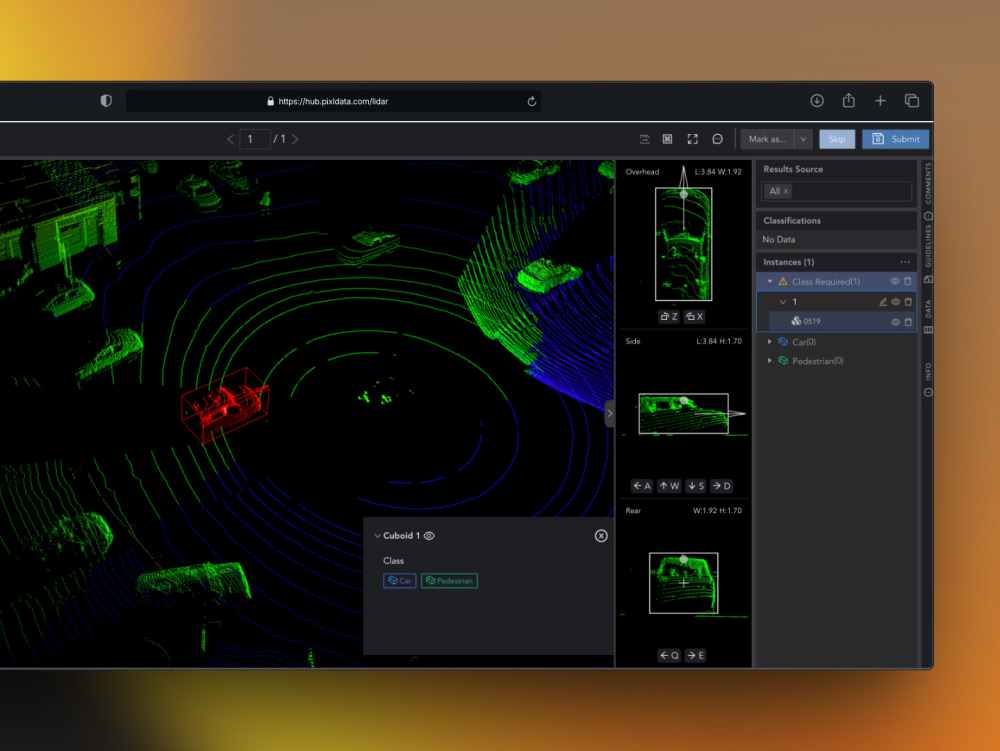Open browser downloads icon

click(x=817, y=101)
